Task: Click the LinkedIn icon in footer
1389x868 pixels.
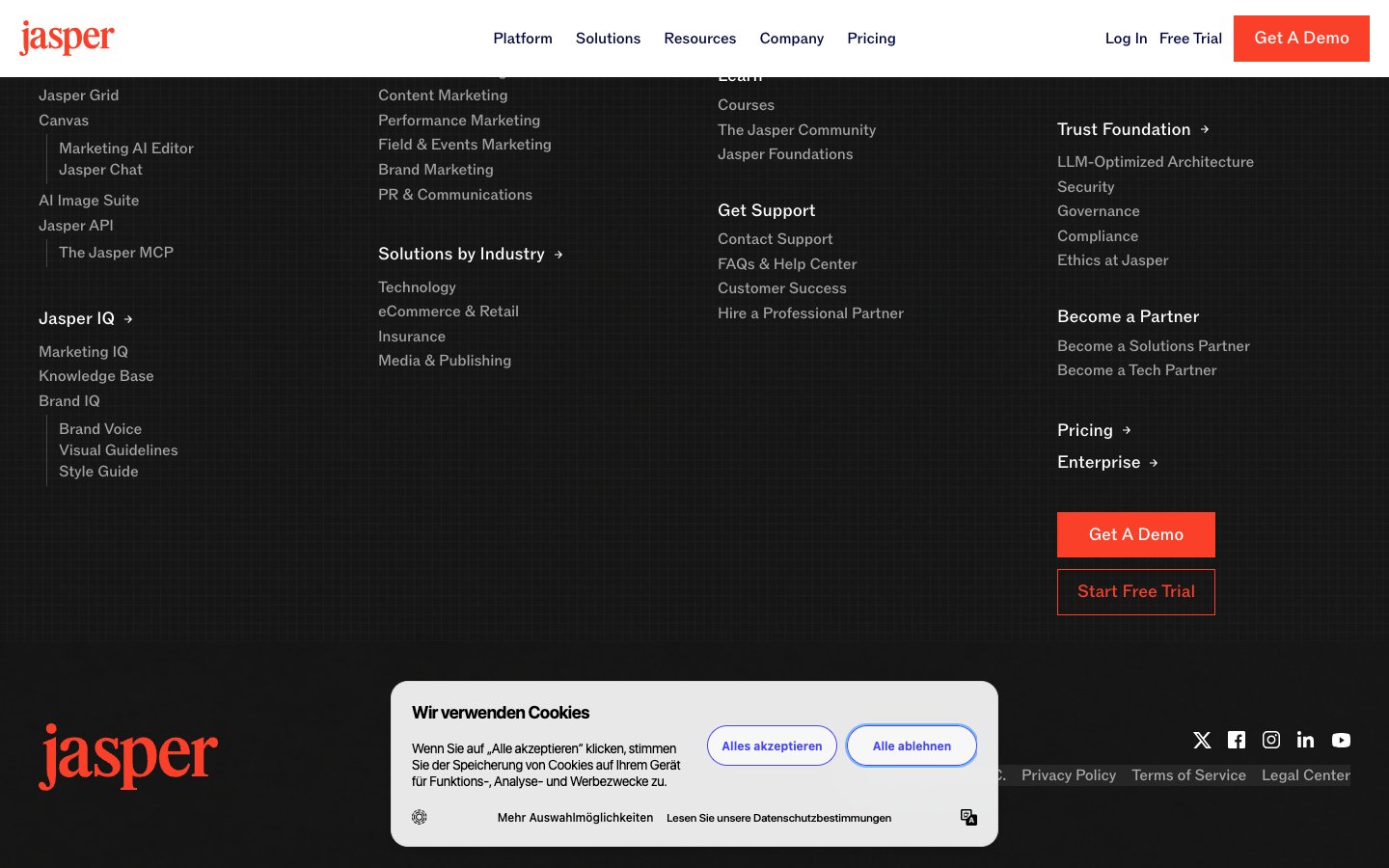Action: [x=1306, y=740]
